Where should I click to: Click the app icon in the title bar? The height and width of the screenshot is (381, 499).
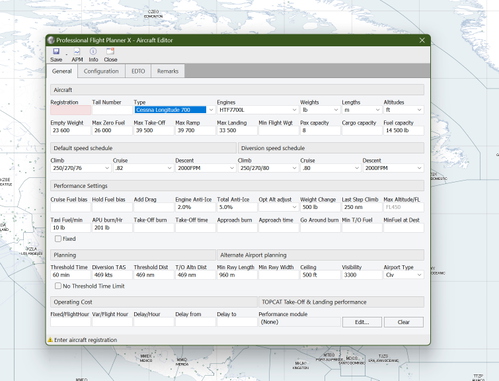51,40
